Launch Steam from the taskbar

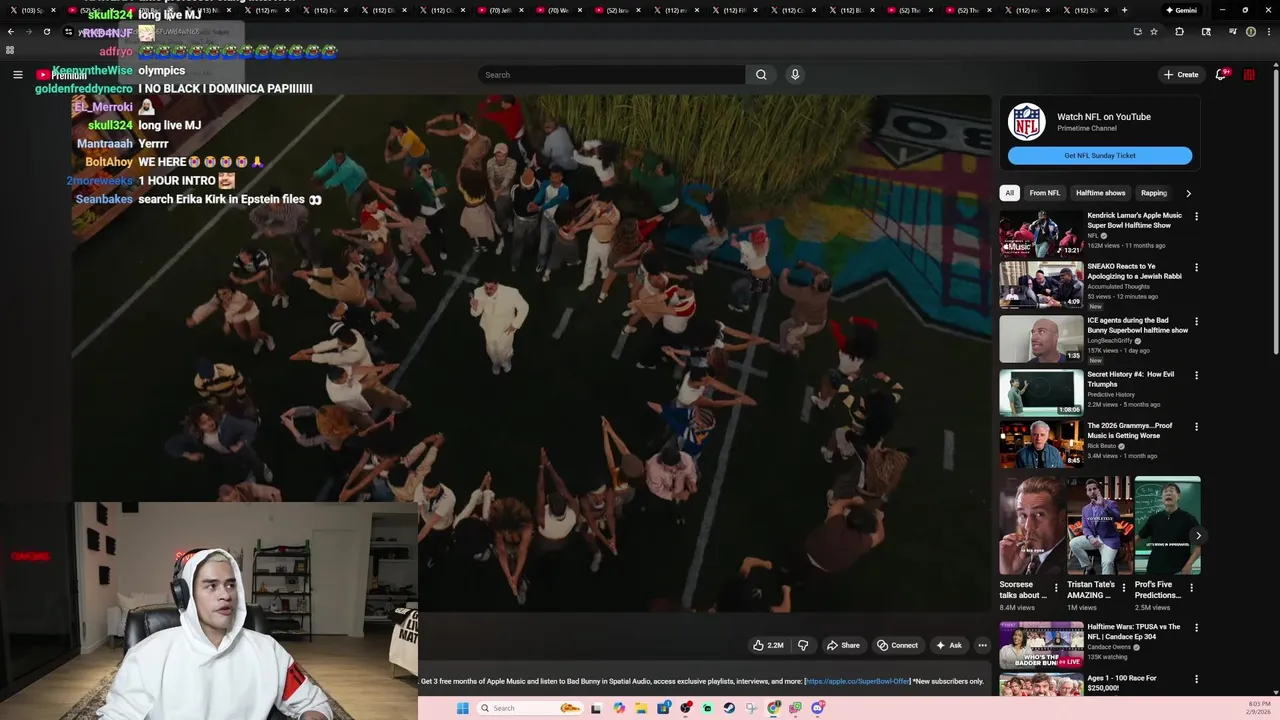729,708
